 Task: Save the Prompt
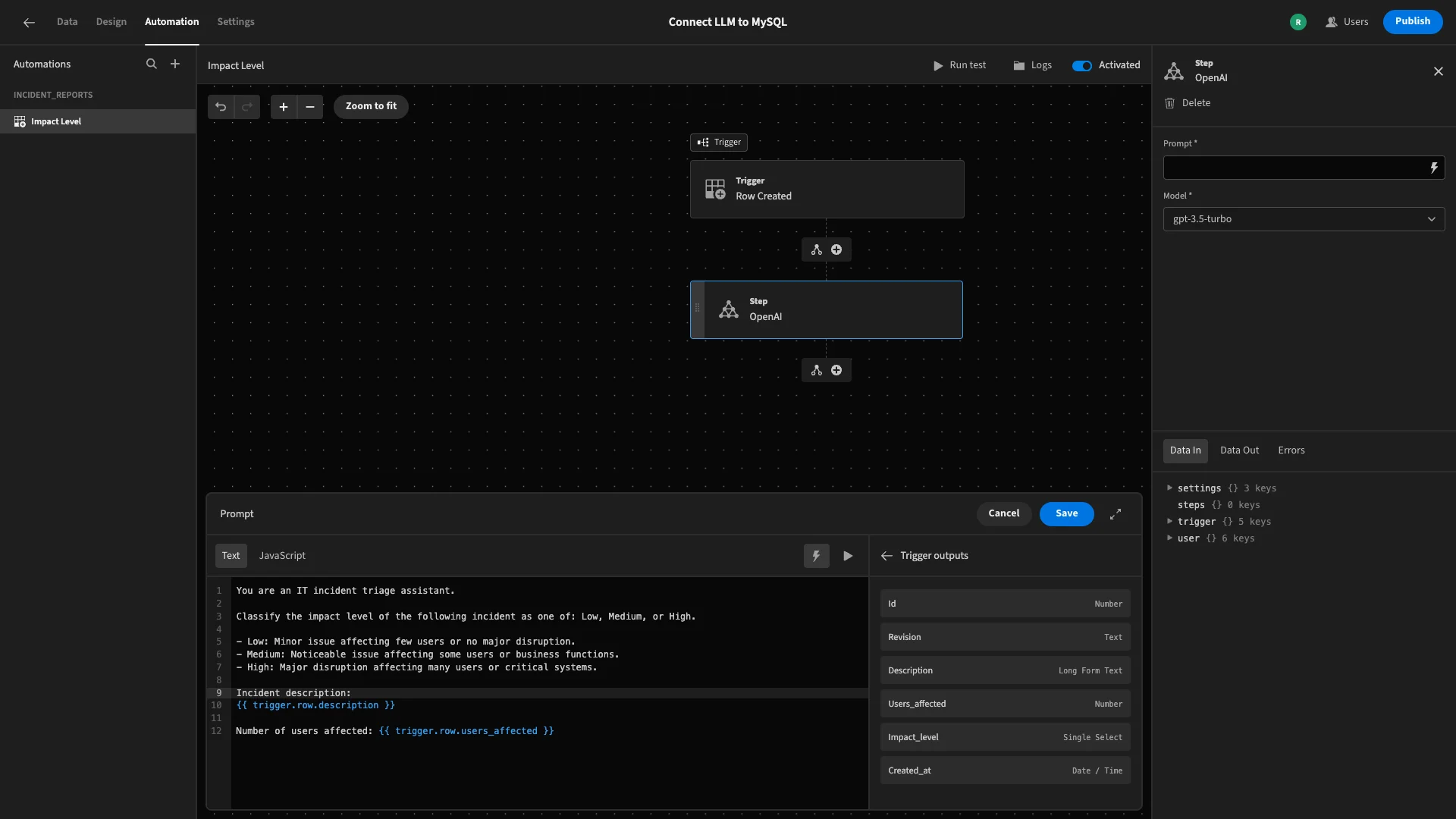1066,514
